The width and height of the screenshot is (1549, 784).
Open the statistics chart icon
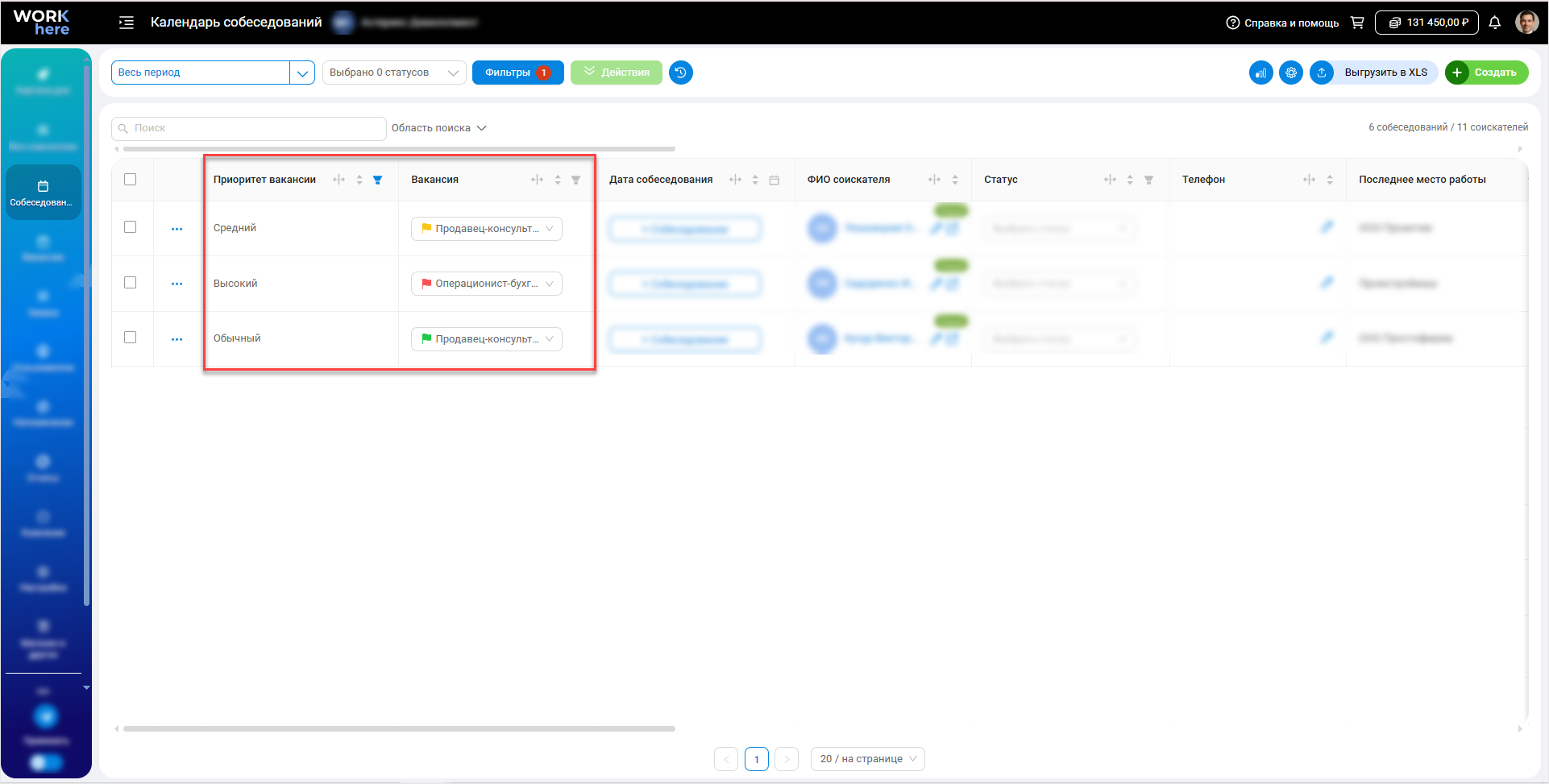click(1261, 73)
